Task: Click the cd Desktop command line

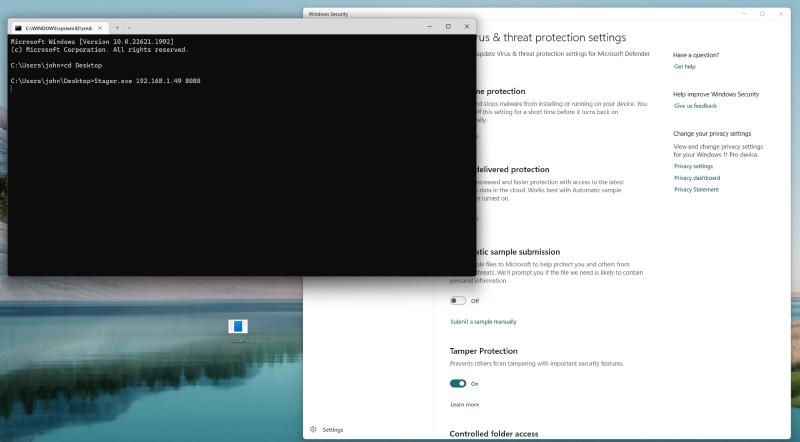Action: pyautogui.click(x=56, y=65)
